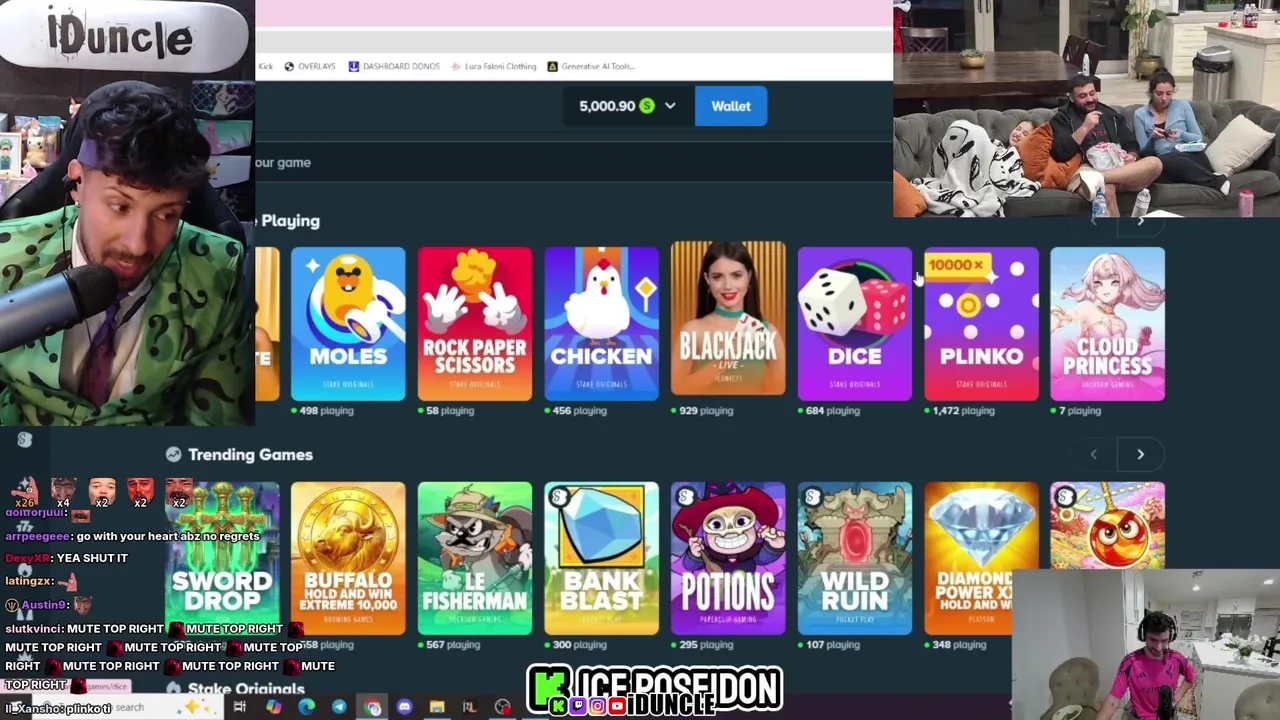Open the Kick bookmark
The image size is (1280, 720).
point(265,66)
